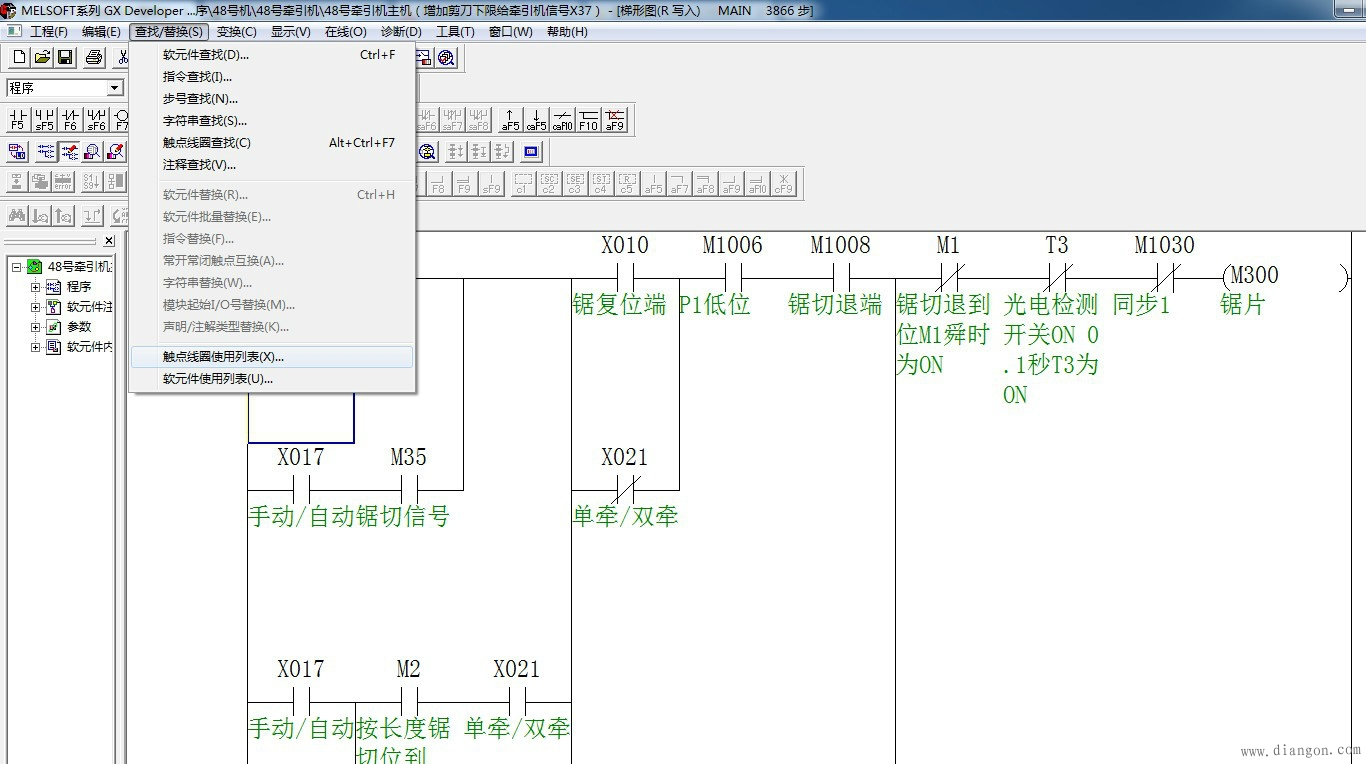Choose 软元件查找(D) from the menu
The image size is (1366, 764).
(x=206, y=55)
